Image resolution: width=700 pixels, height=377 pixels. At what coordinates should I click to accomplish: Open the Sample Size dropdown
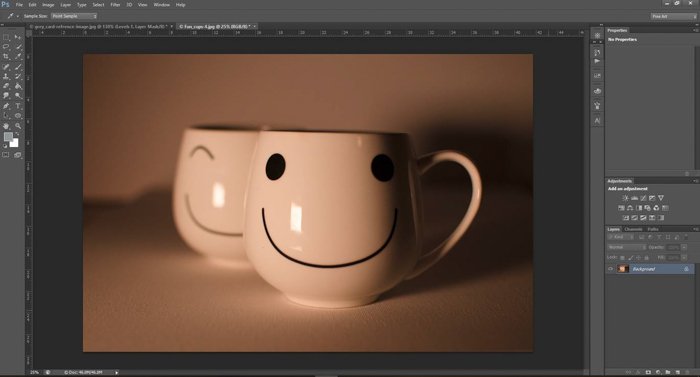coord(74,16)
